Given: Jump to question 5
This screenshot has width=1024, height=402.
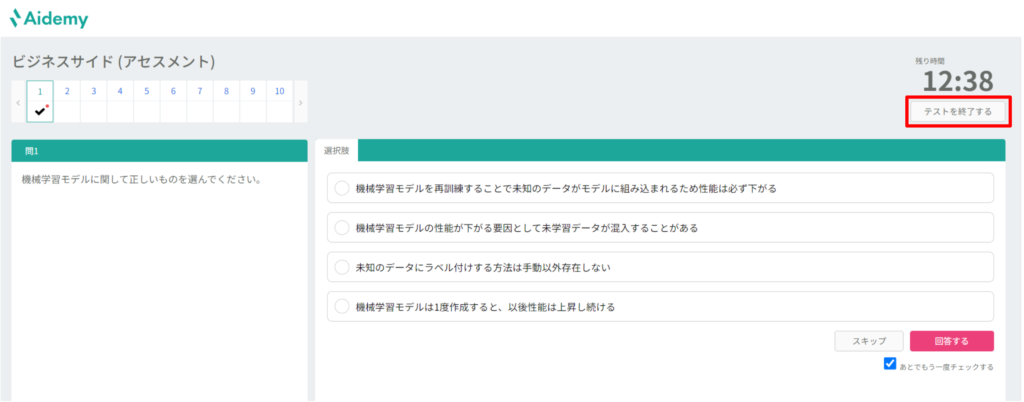Looking at the screenshot, I should 147,91.
